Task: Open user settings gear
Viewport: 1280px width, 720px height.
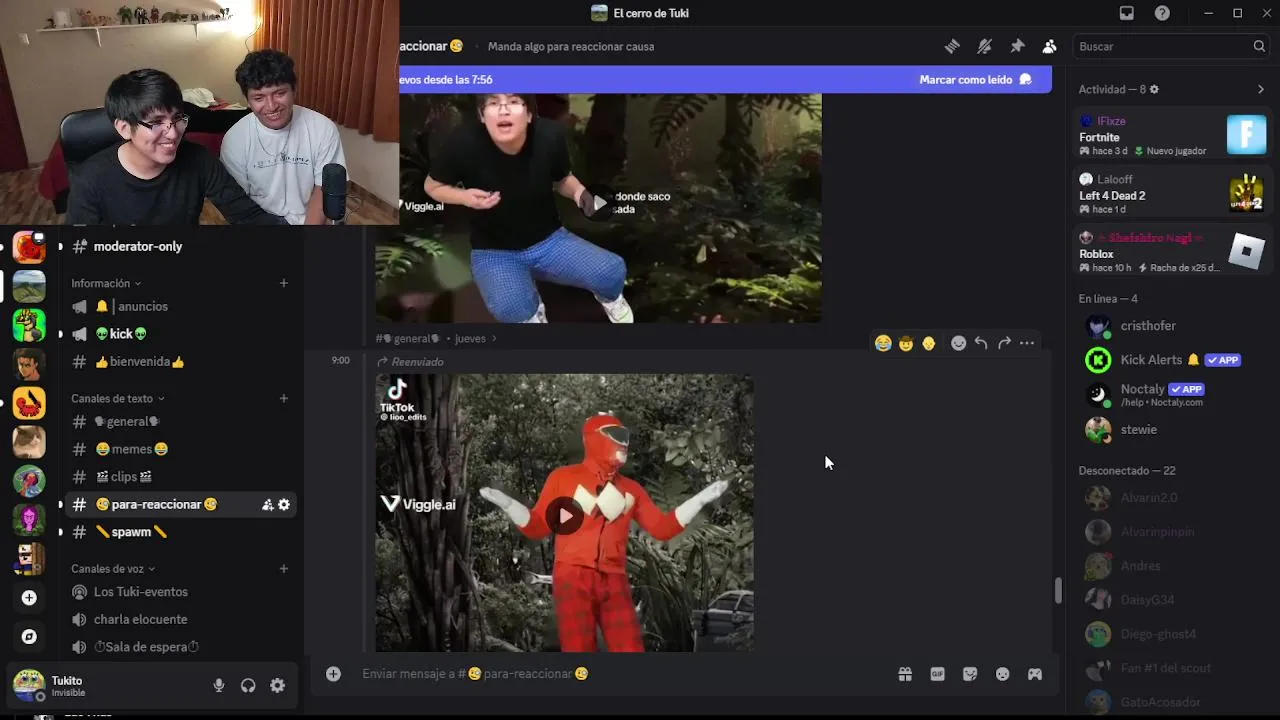Action: [x=277, y=685]
